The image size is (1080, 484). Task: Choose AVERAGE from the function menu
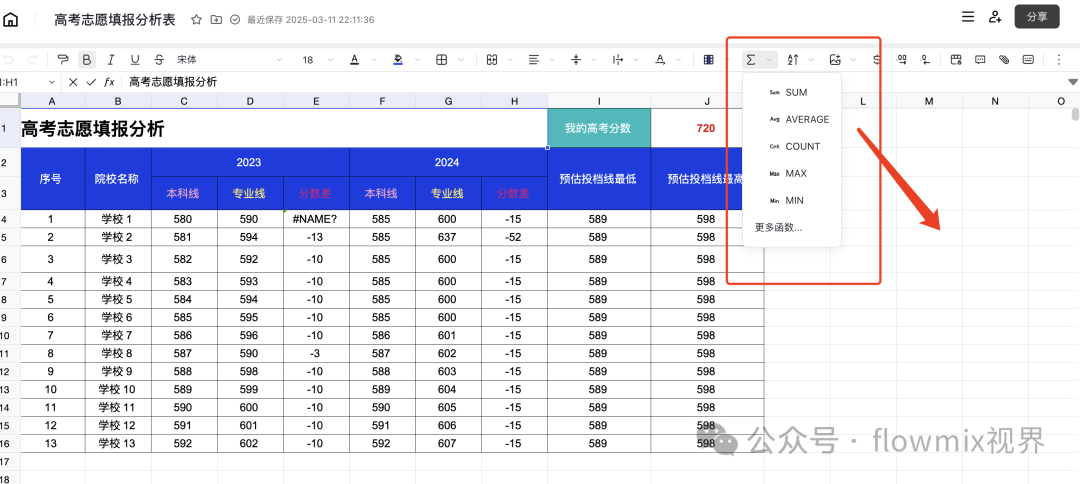pos(792,119)
